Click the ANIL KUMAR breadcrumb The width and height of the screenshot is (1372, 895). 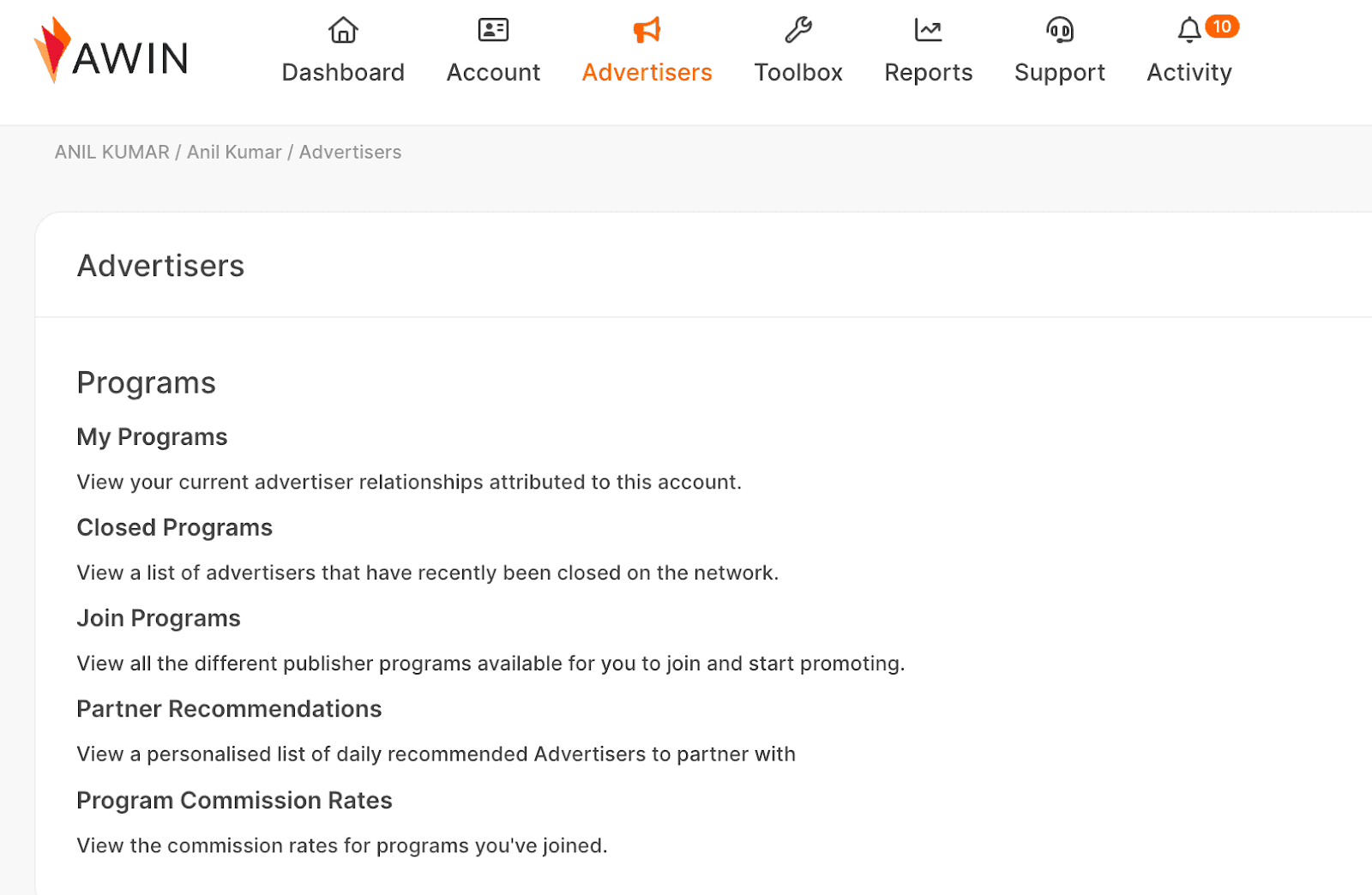pyautogui.click(x=112, y=152)
